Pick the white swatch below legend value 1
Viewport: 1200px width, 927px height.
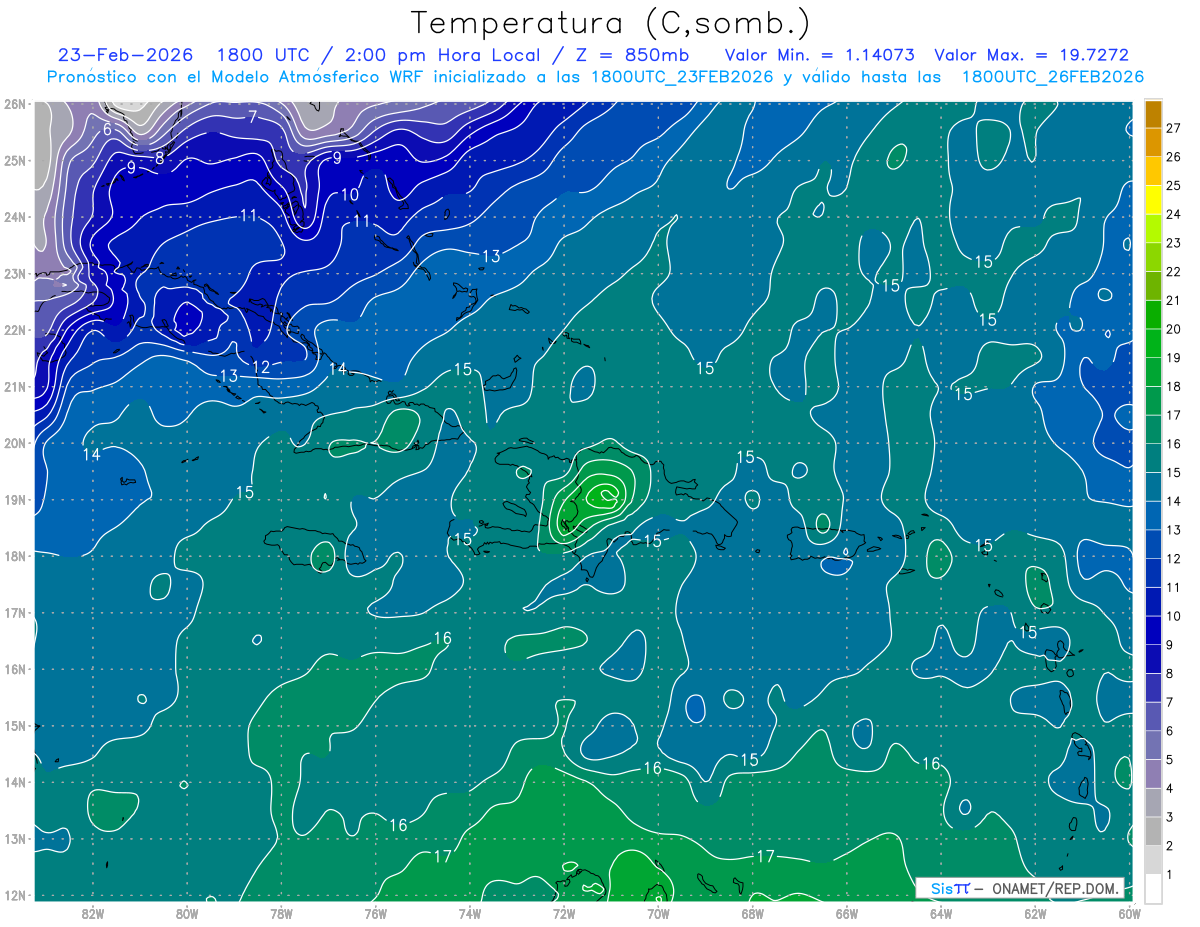(x=1153, y=888)
